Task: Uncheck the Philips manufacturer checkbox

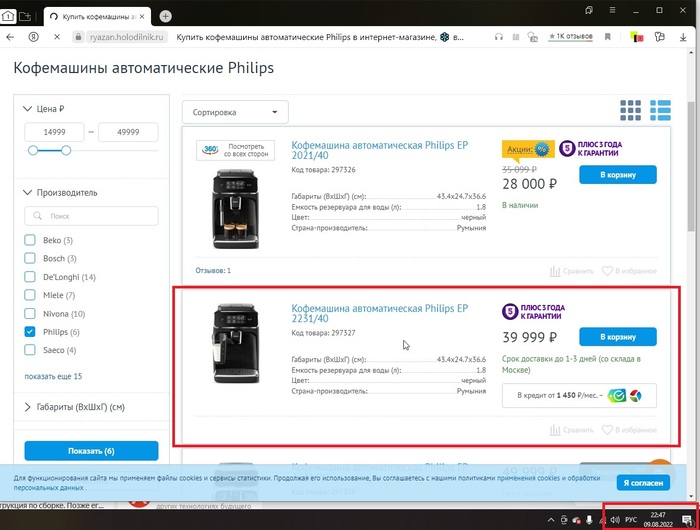Action: pos(31,331)
